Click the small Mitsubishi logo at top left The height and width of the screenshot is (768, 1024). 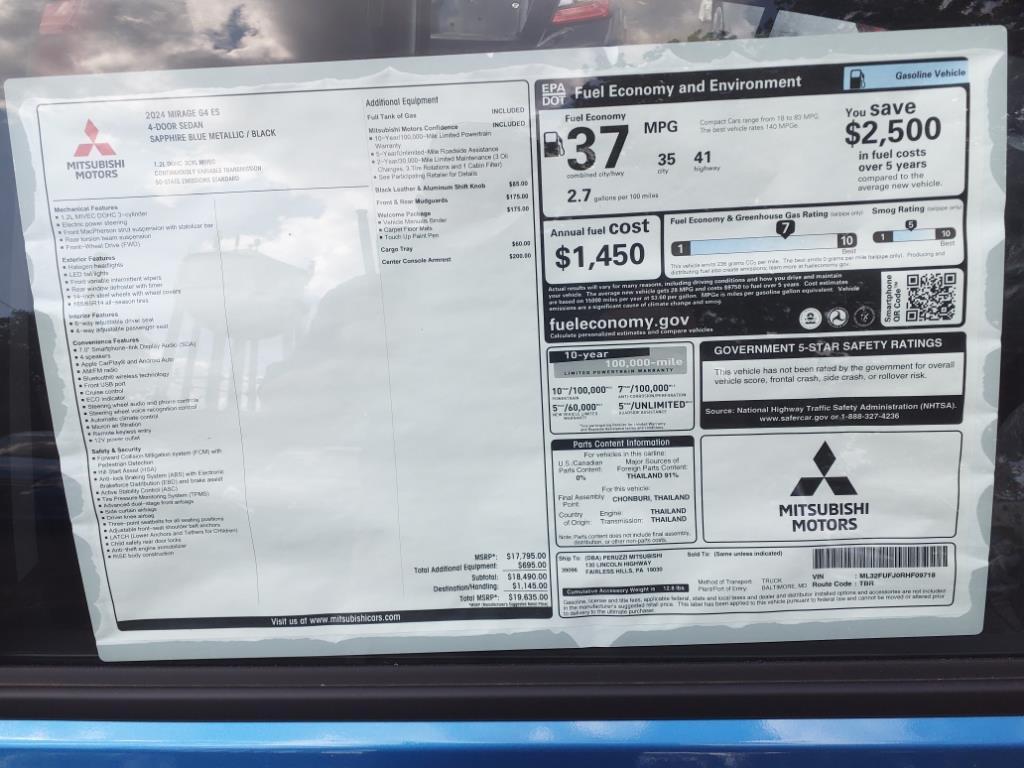tap(95, 138)
